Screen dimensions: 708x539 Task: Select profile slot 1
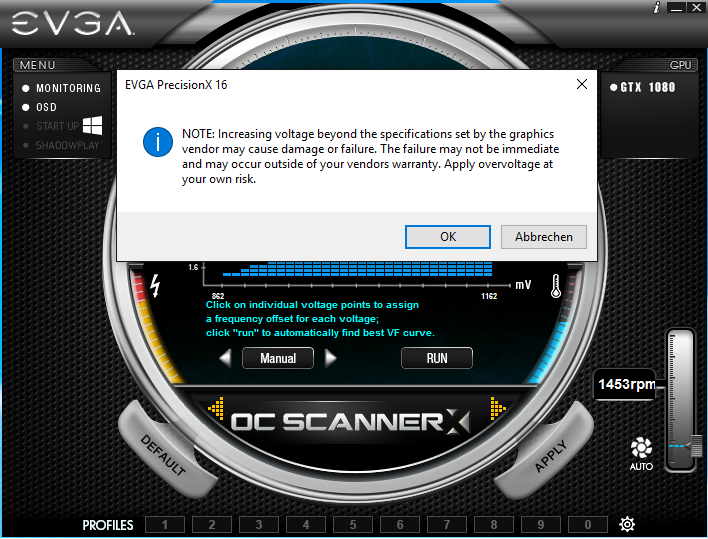165,525
